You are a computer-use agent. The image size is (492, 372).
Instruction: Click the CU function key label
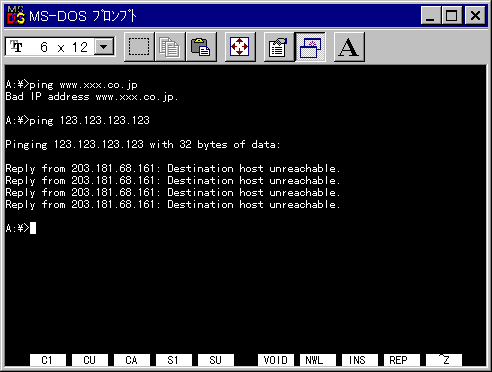point(89,360)
